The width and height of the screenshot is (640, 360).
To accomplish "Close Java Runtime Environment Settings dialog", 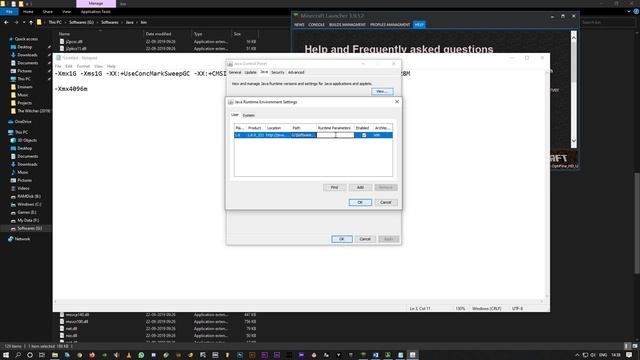I will pos(397,102).
